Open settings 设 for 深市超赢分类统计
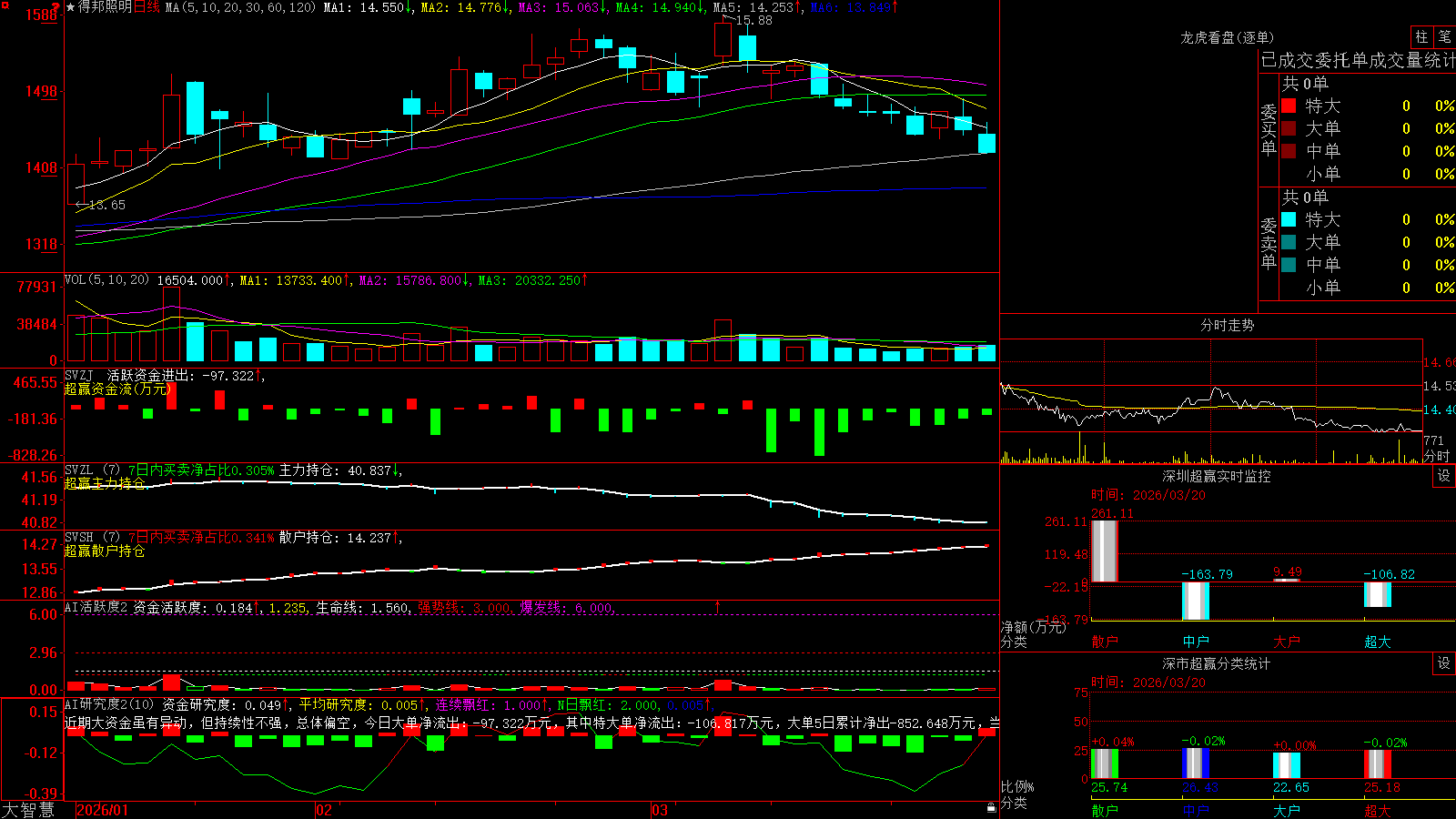Screen dimensions: 1456x819 coord(1444,663)
